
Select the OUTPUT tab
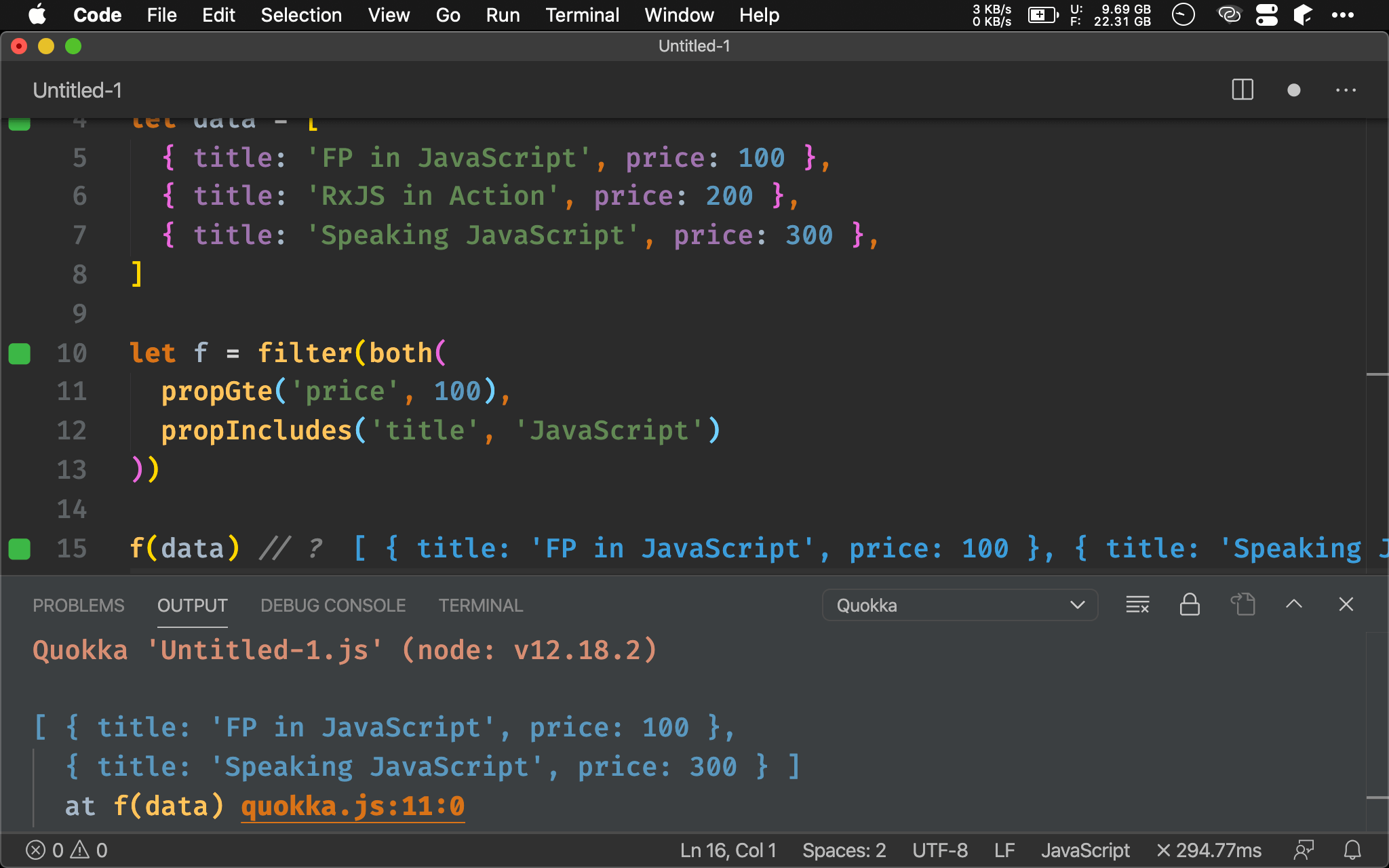pyautogui.click(x=193, y=606)
